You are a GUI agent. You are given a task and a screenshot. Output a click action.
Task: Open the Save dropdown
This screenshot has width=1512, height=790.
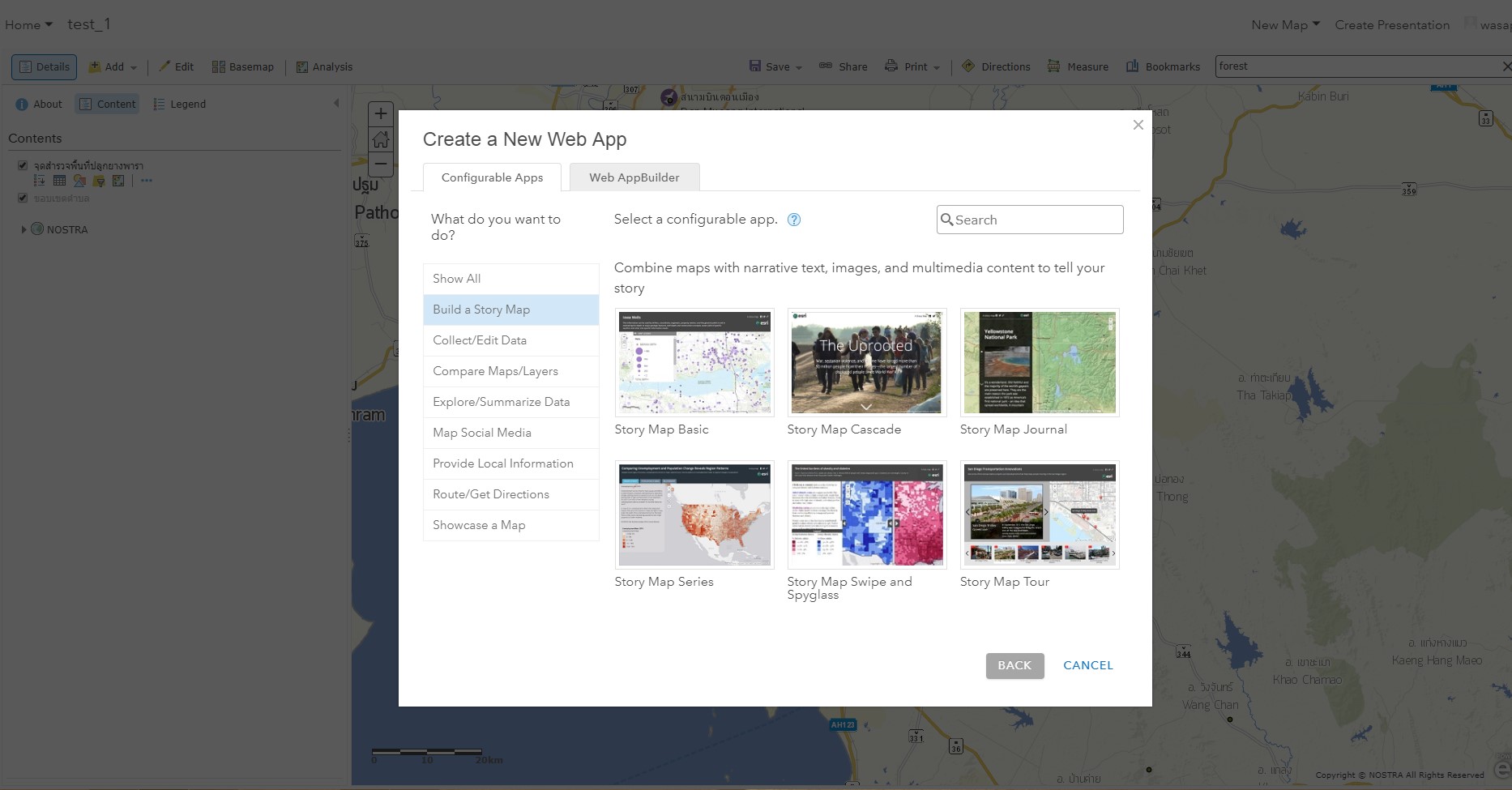(x=775, y=67)
